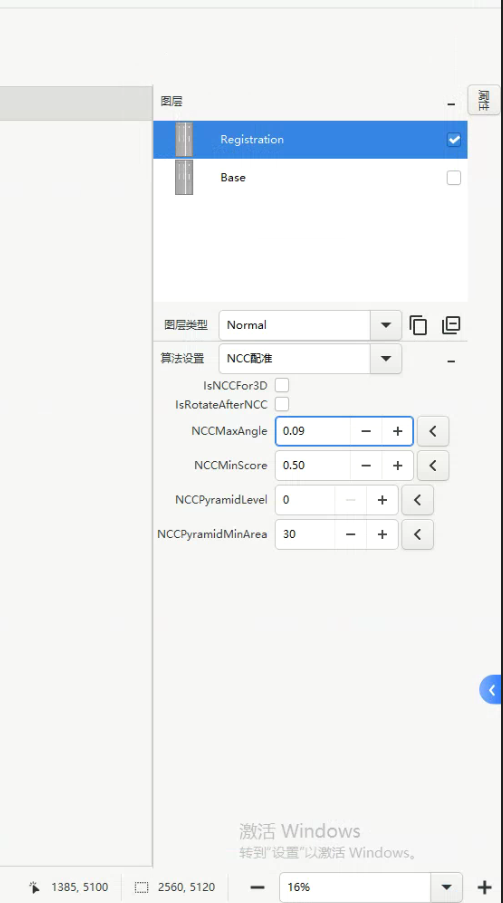The image size is (503, 903).
Task: Reset NCCMaxAngle with its arrow button
Action: [433, 431]
